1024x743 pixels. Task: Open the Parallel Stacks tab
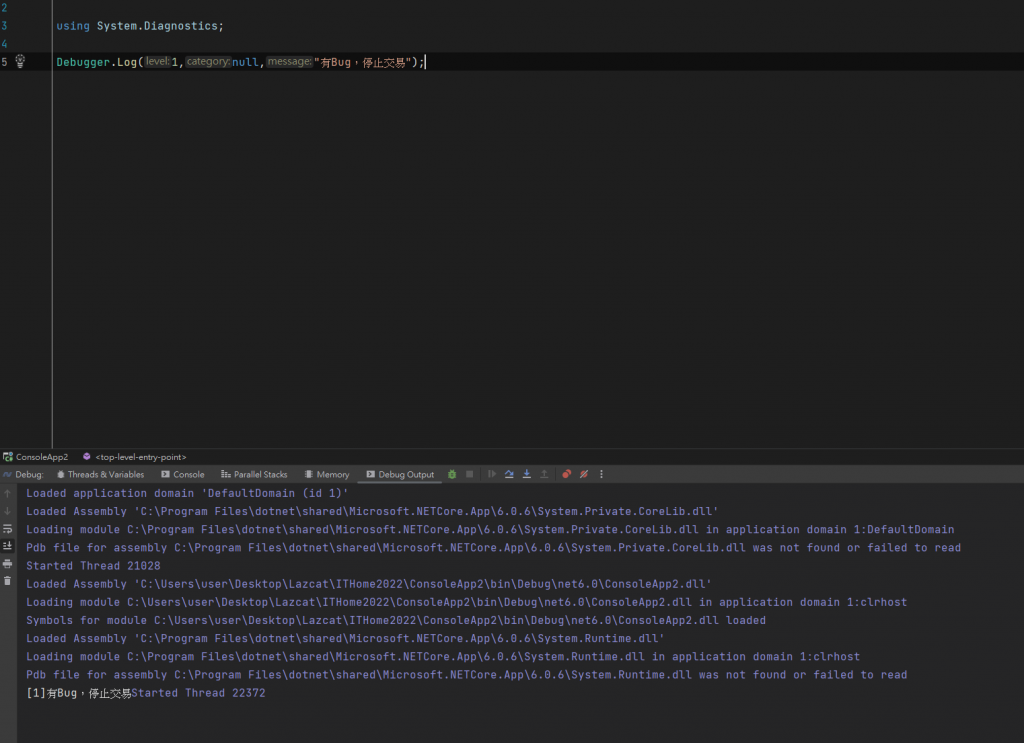[254, 475]
